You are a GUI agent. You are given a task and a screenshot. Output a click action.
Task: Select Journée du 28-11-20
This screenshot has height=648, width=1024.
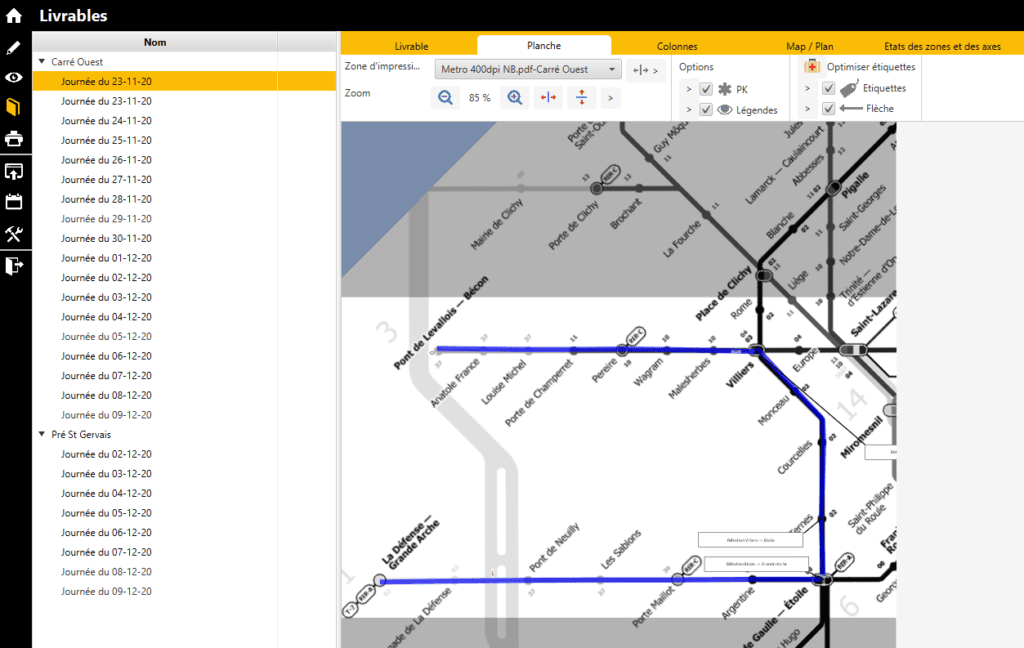click(x=106, y=199)
